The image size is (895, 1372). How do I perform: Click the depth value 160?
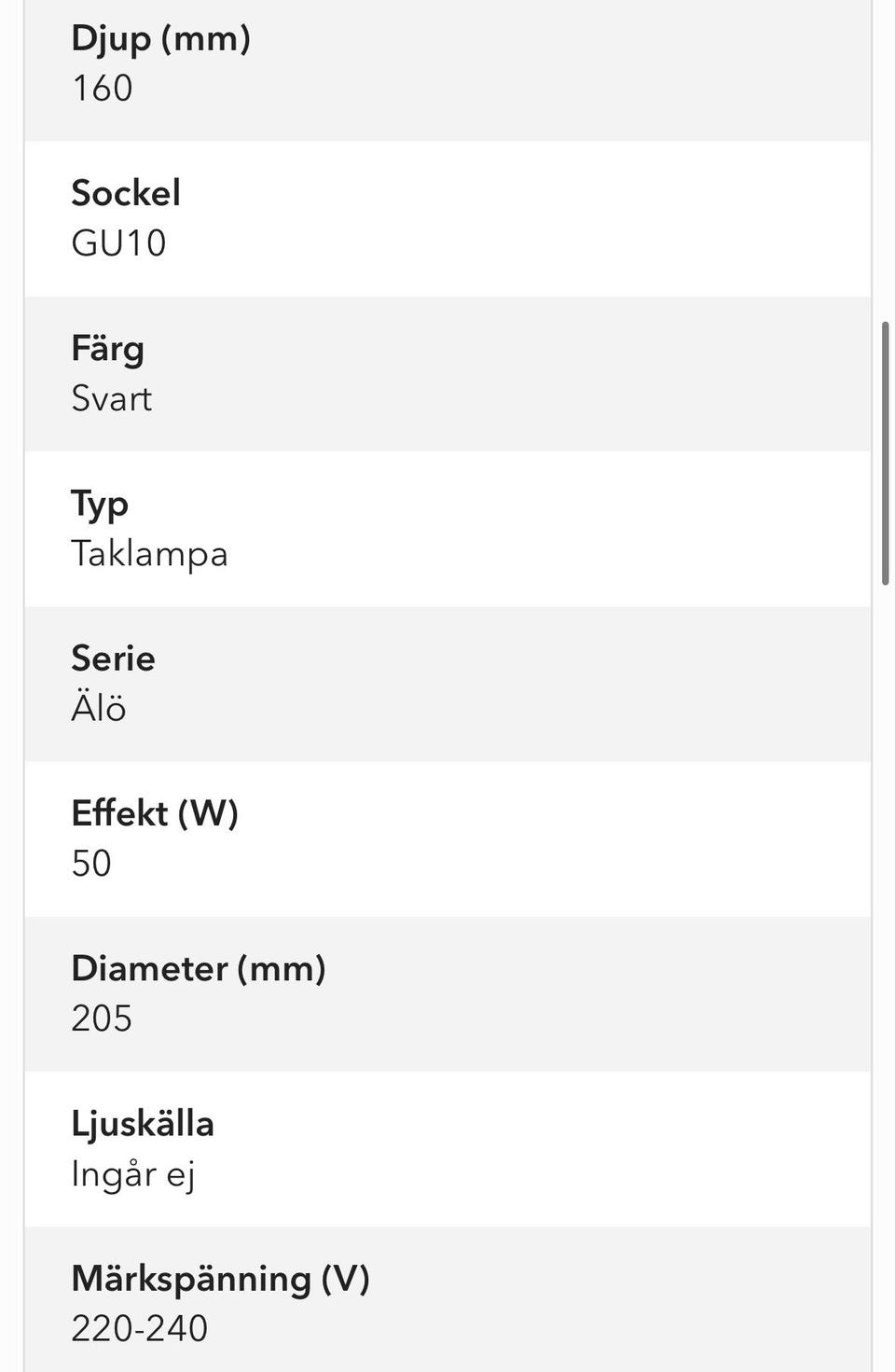(103, 89)
